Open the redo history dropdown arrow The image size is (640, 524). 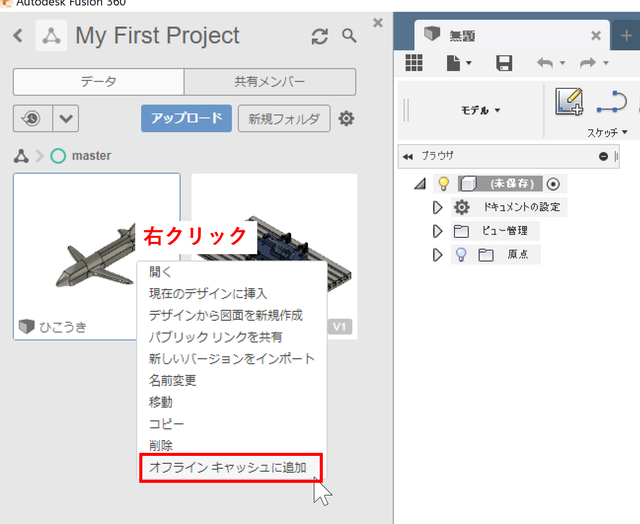pyautogui.click(x=606, y=63)
